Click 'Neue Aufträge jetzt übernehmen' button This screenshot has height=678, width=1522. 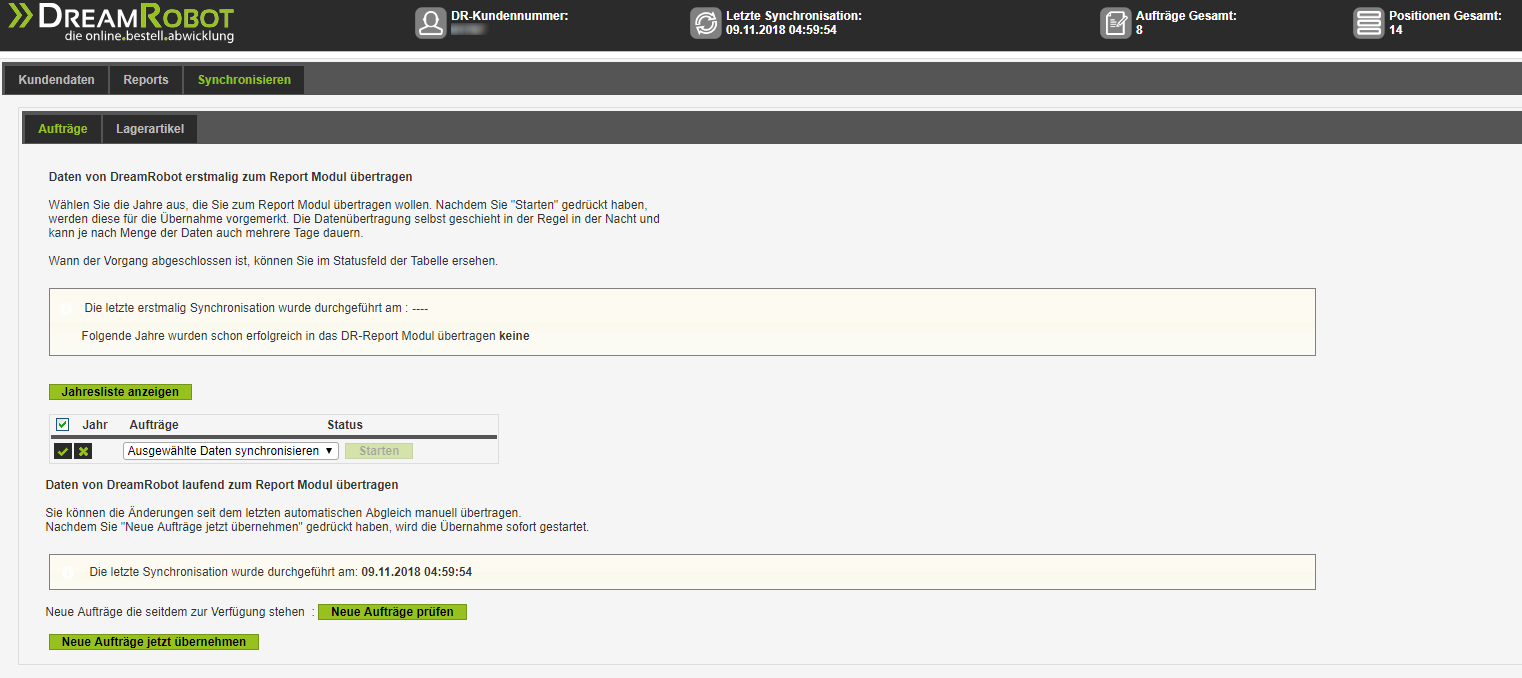(x=154, y=642)
